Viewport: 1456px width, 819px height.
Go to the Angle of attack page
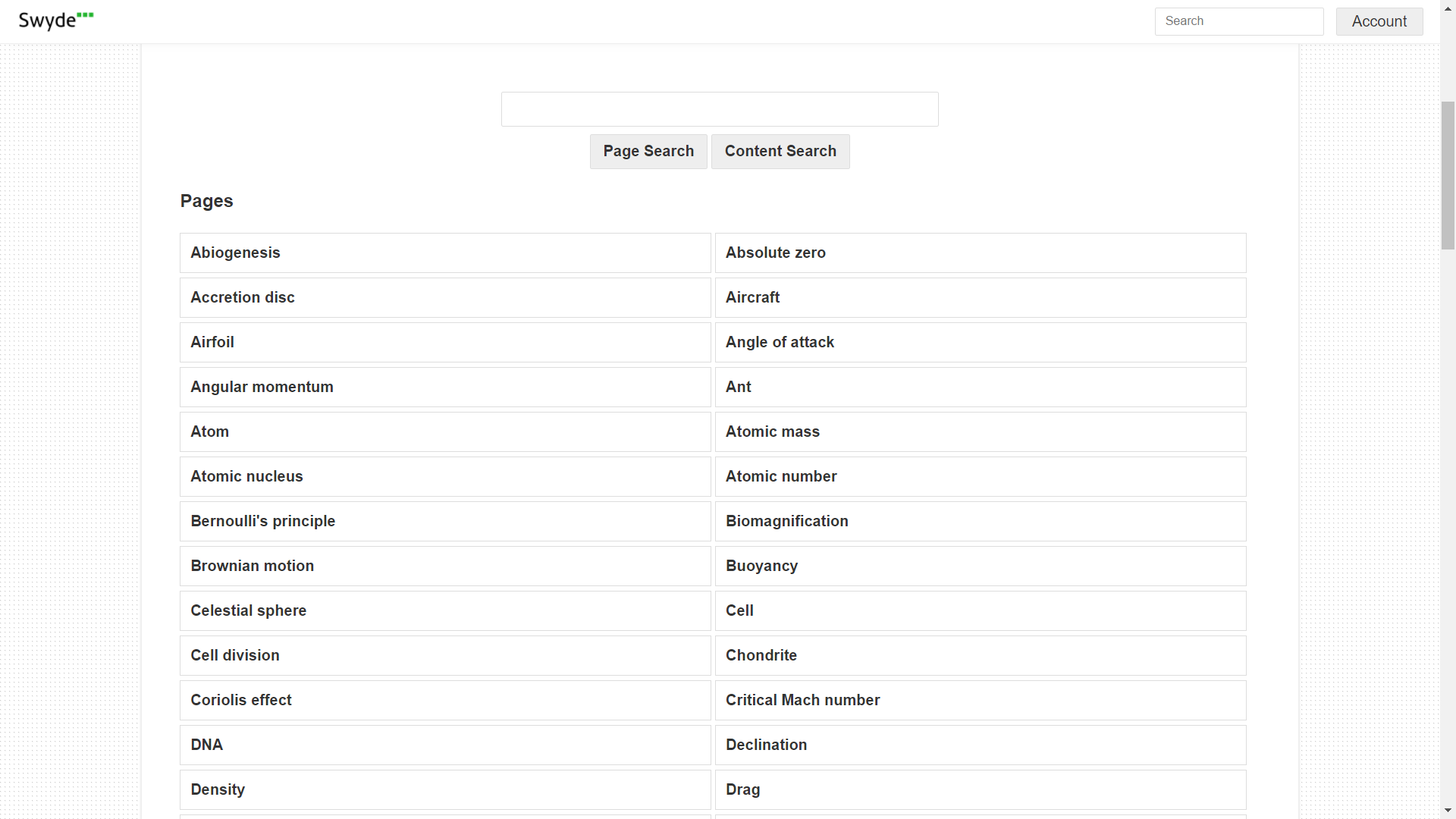point(780,342)
